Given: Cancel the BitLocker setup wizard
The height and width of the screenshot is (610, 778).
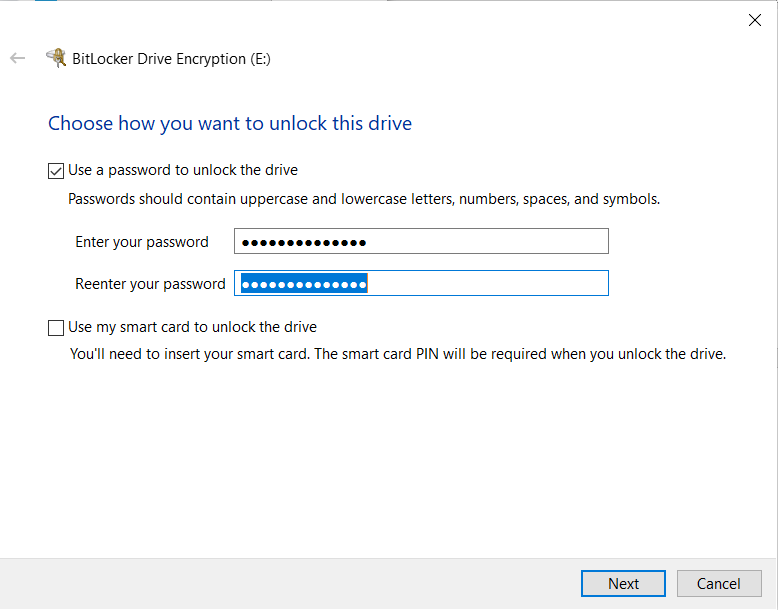Looking at the screenshot, I should (718, 583).
